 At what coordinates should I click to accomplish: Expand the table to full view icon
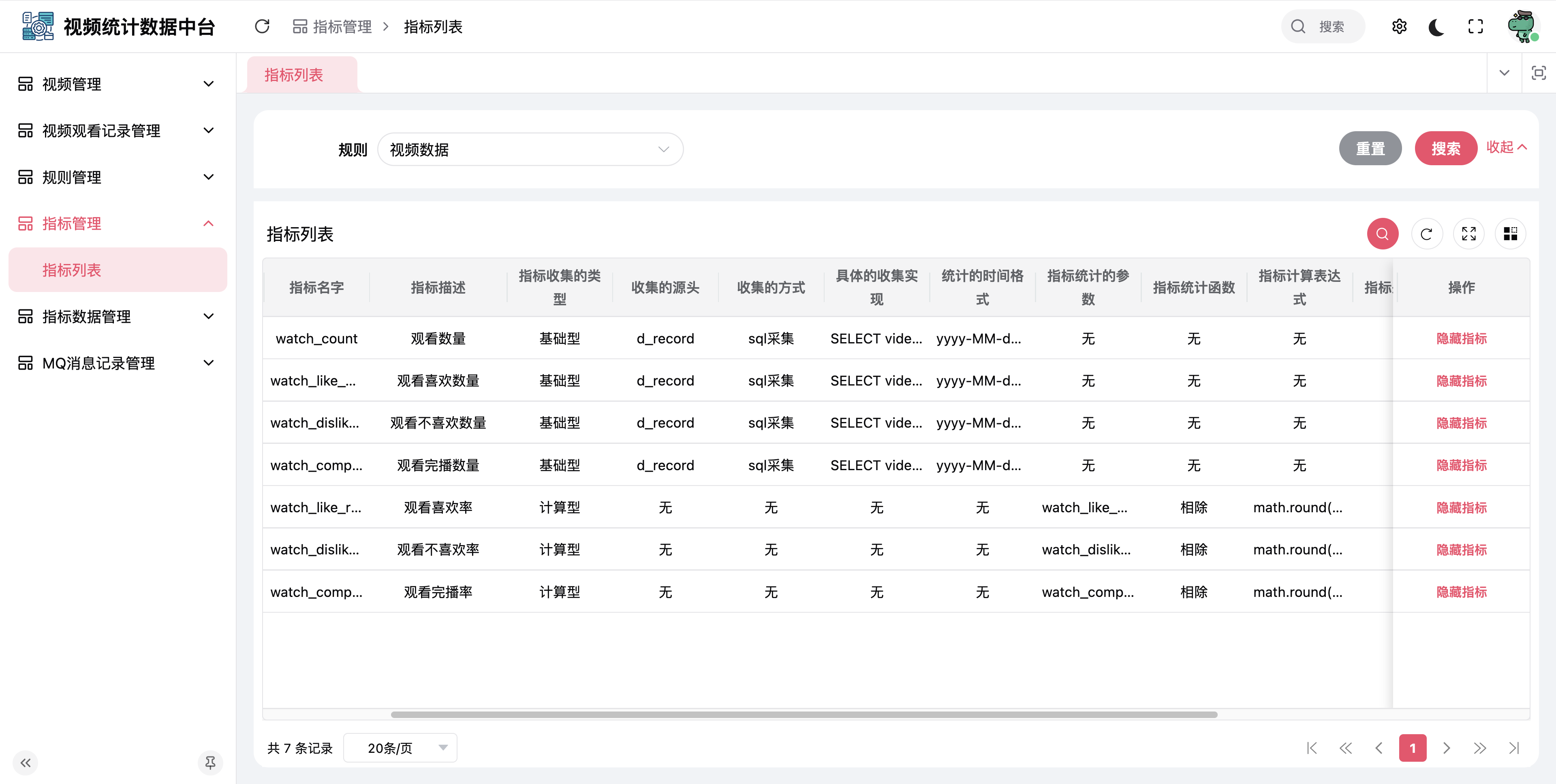tap(1468, 234)
